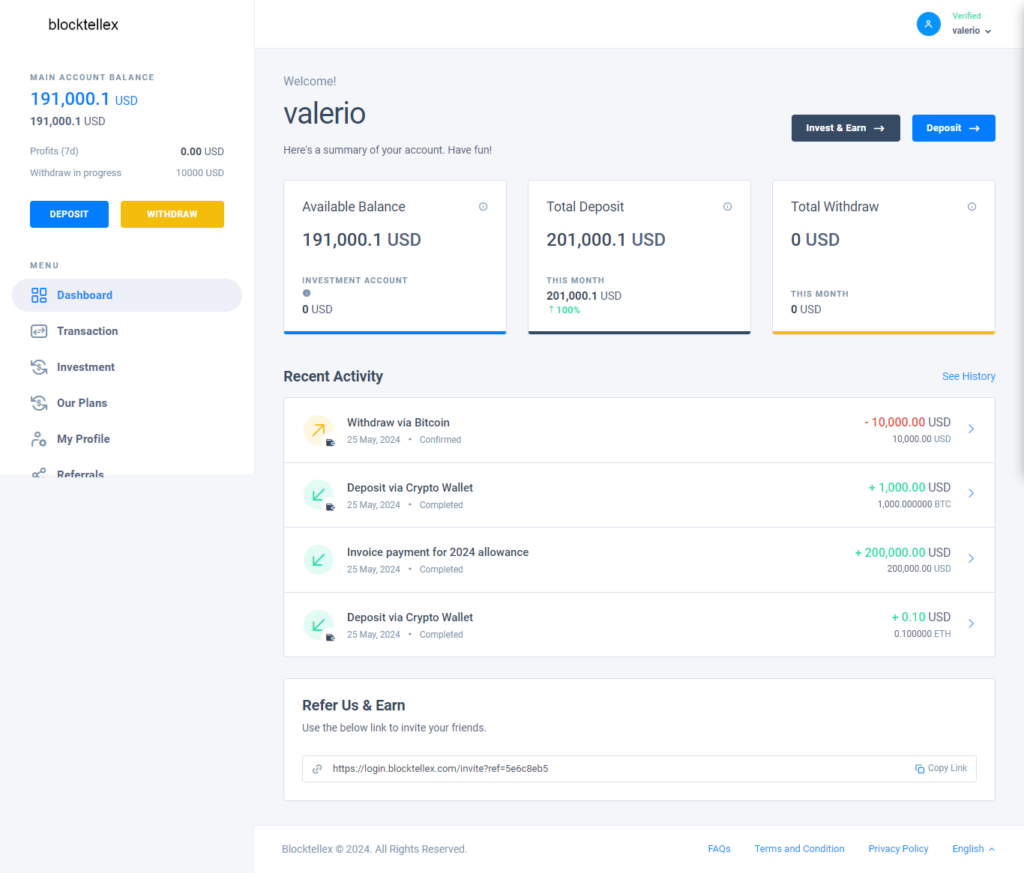Open the valerio account dropdown
The width and height of the screenshot is (1024, 873).
coord(971,31)
